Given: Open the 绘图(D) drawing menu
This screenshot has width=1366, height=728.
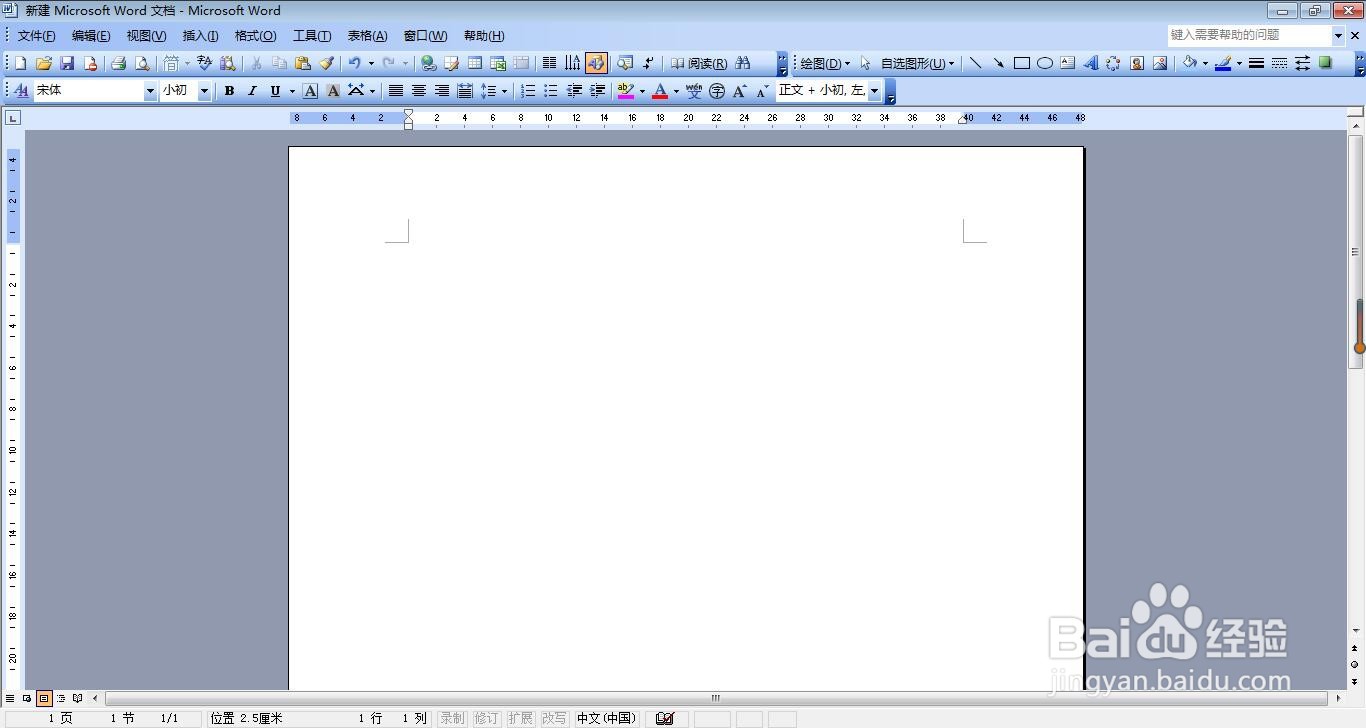Looking at the screenshot, I should 825,63.
